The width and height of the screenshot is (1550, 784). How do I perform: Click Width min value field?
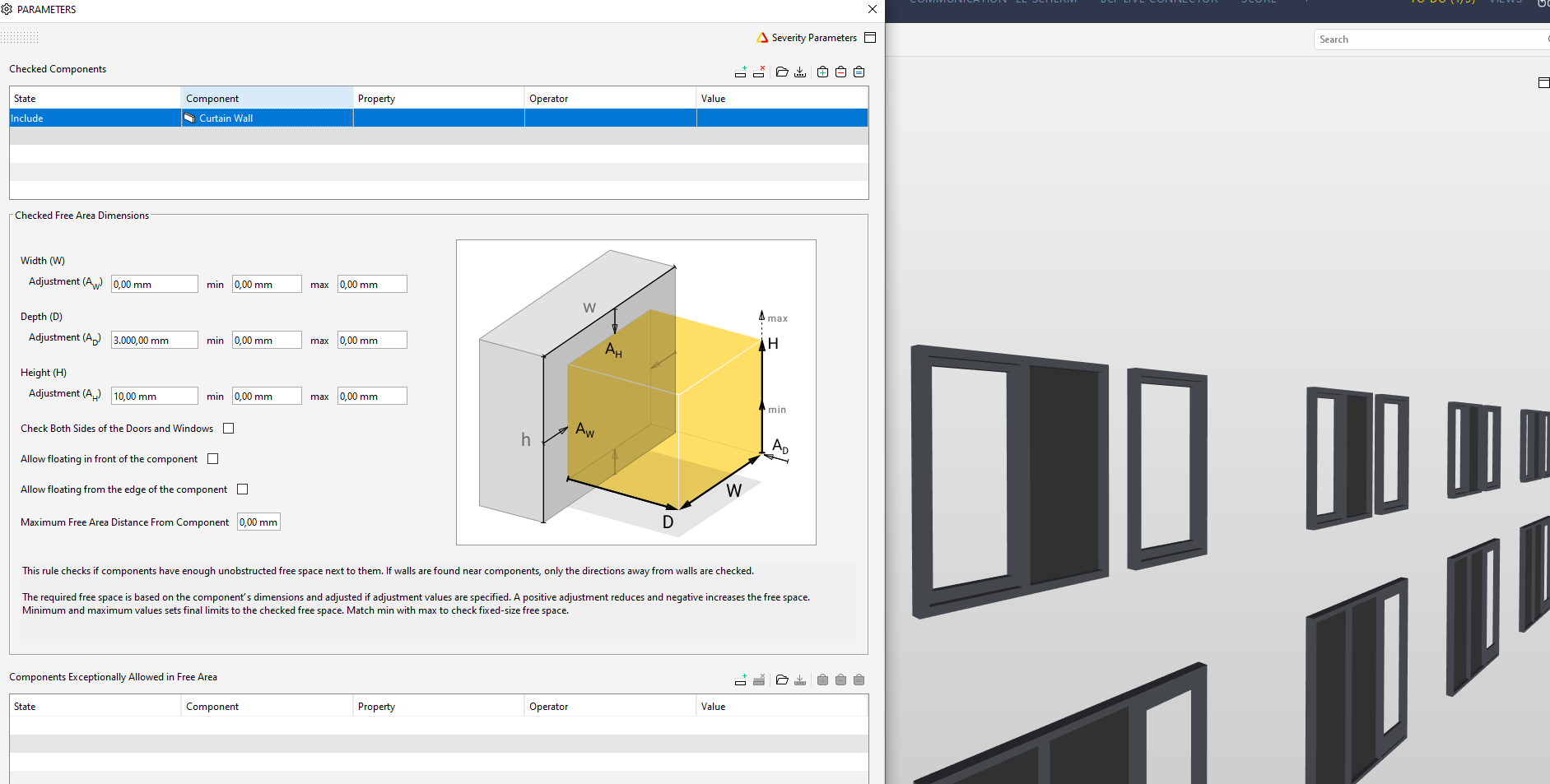tap(267, 284)
